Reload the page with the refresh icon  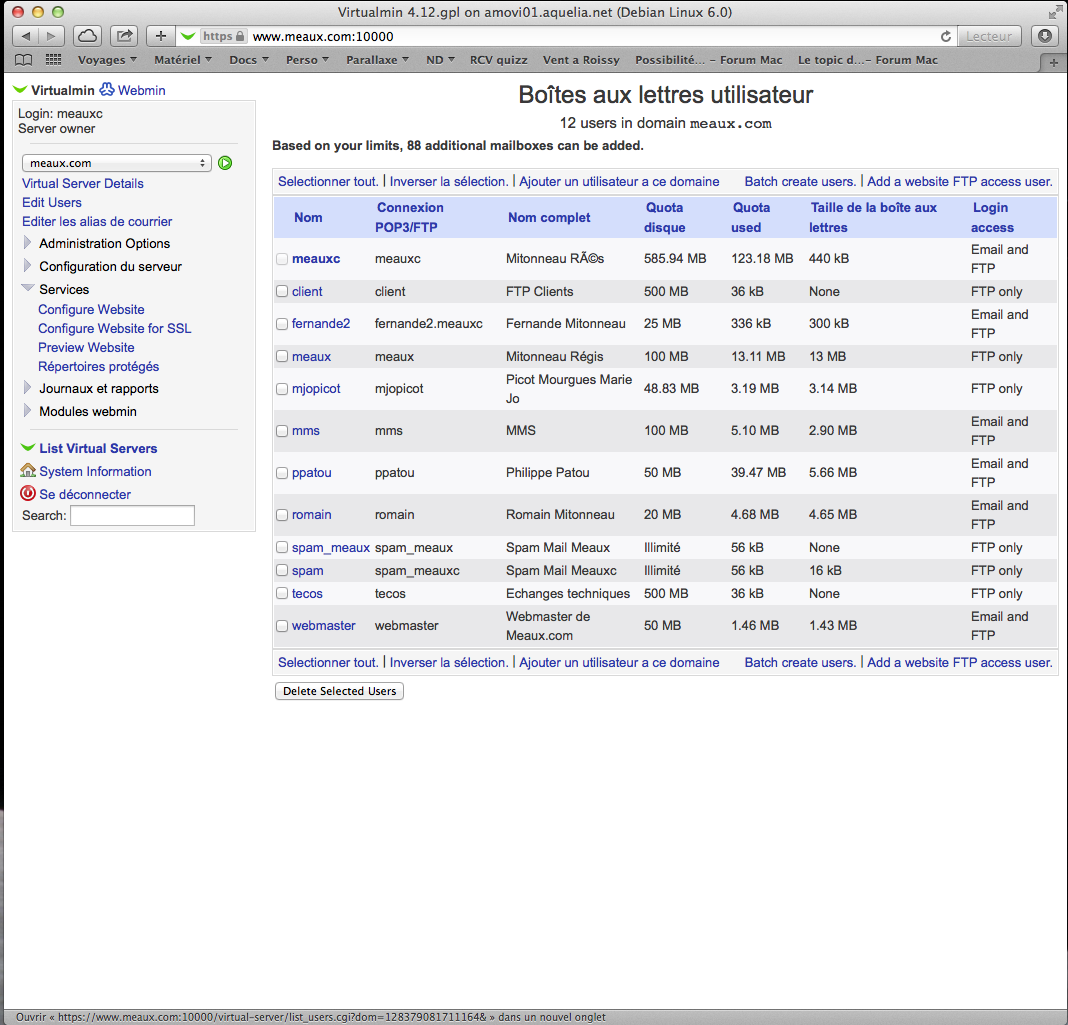(x=946, y=36)
